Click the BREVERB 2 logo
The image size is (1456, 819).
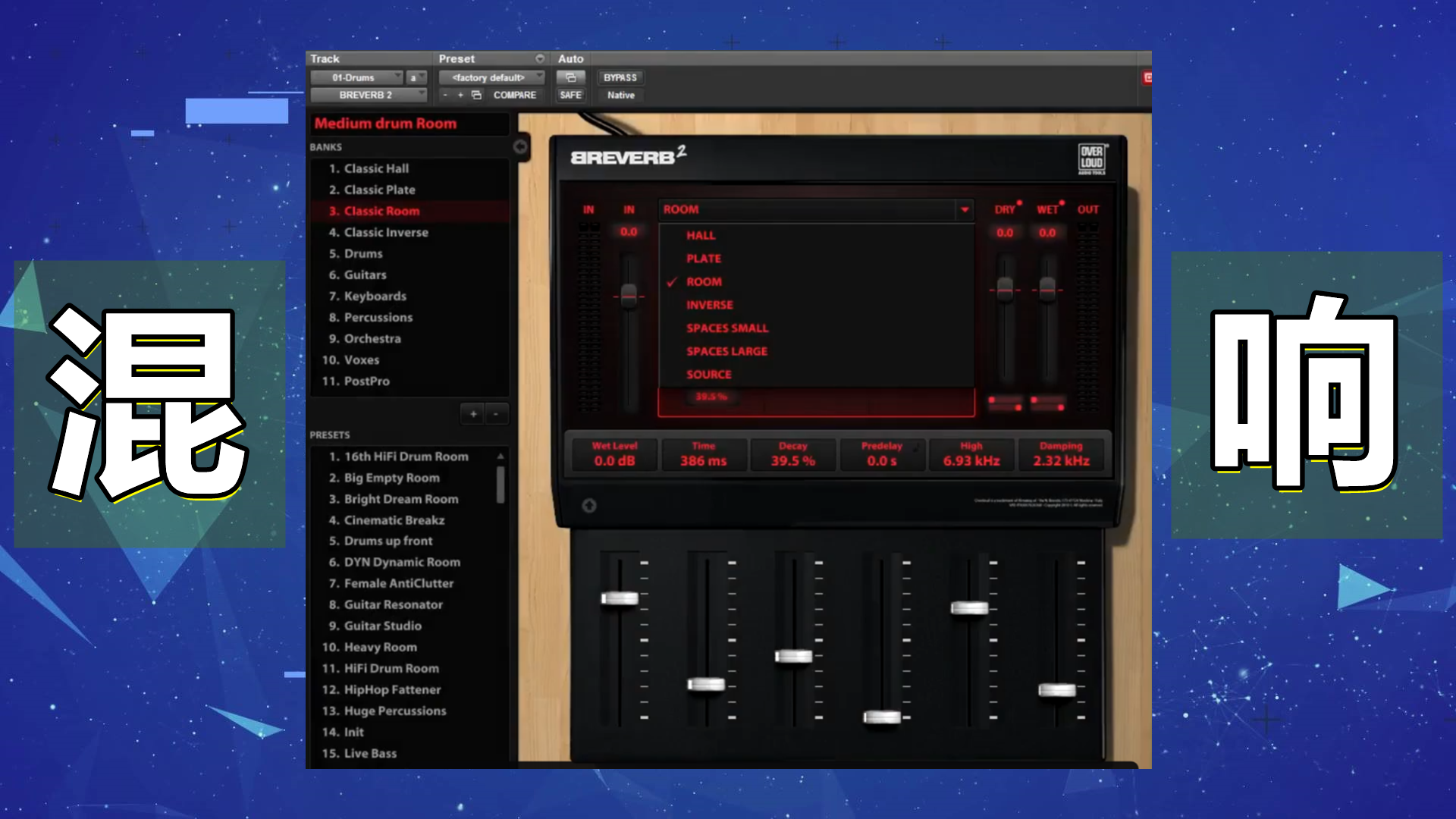click(x=629, y=155)
